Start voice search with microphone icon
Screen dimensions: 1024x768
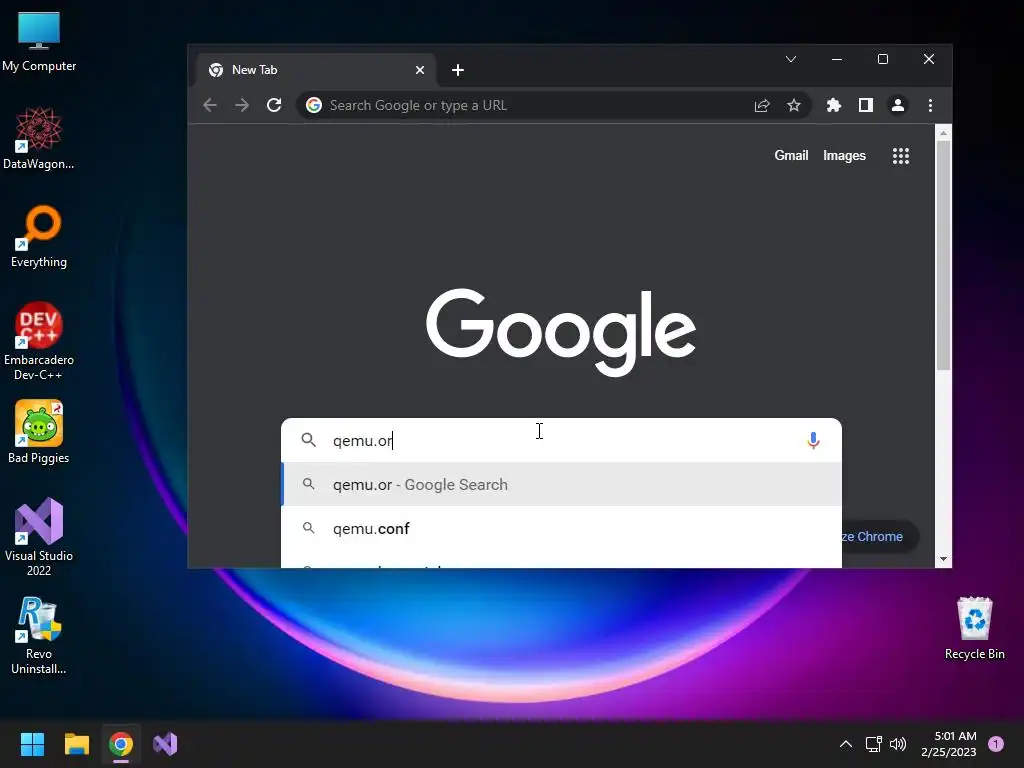813,440
